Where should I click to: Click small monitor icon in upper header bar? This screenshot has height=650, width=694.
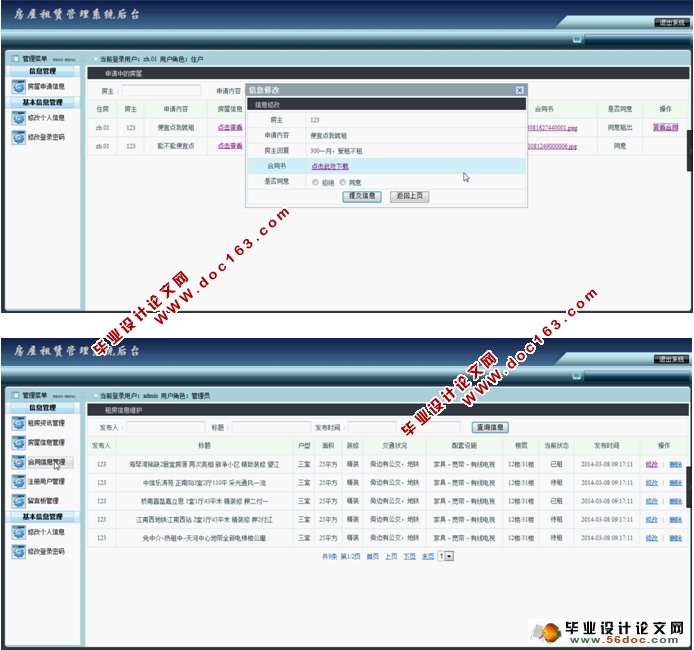577,39
